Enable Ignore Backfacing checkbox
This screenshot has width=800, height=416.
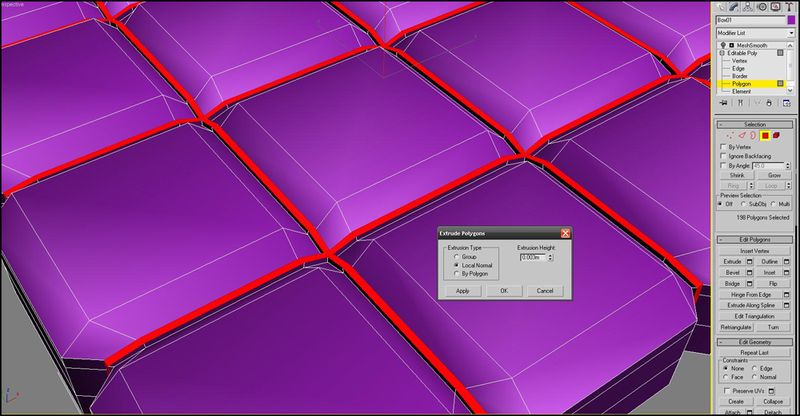723,156
